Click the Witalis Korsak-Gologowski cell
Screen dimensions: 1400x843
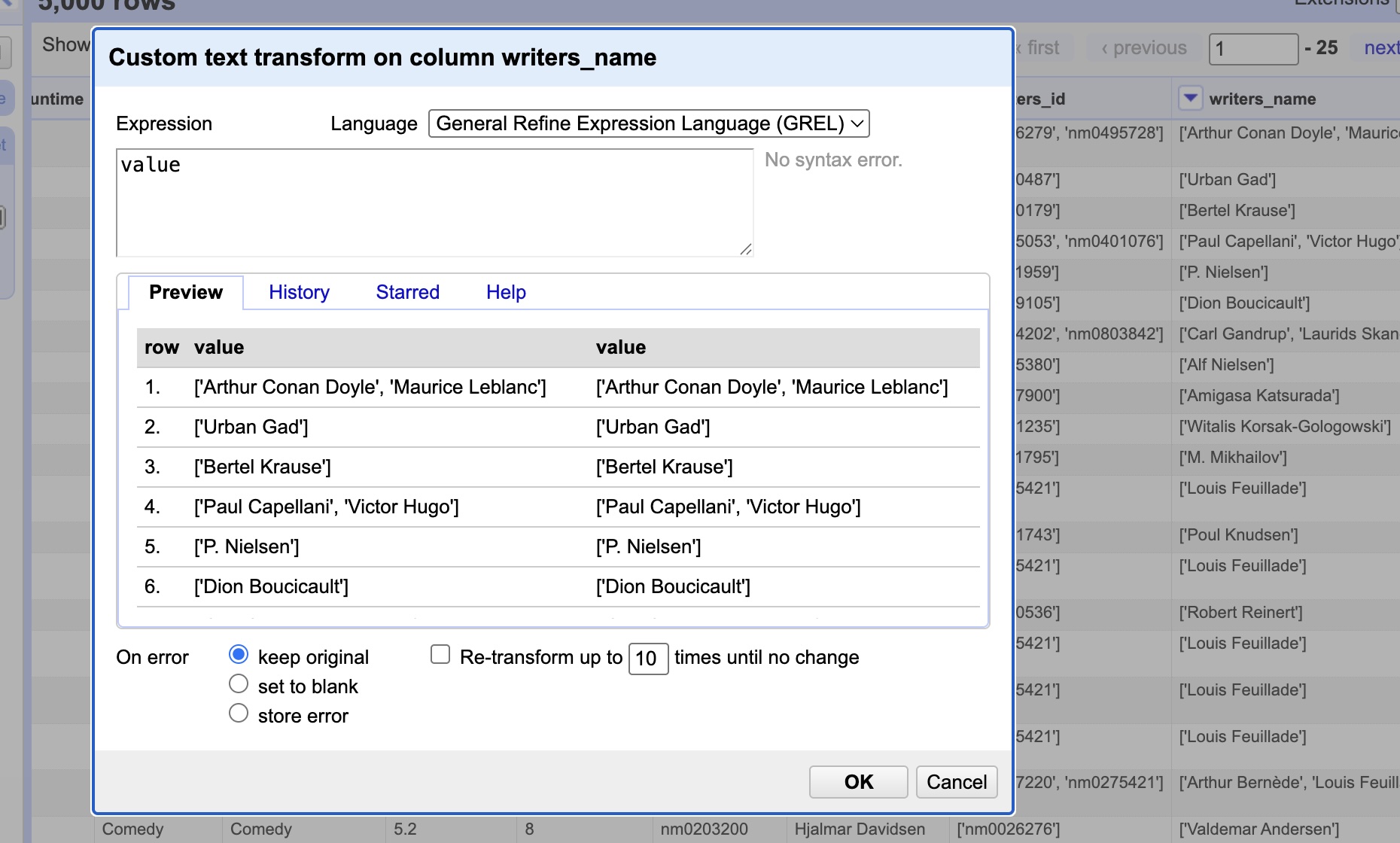[1285, 426]
